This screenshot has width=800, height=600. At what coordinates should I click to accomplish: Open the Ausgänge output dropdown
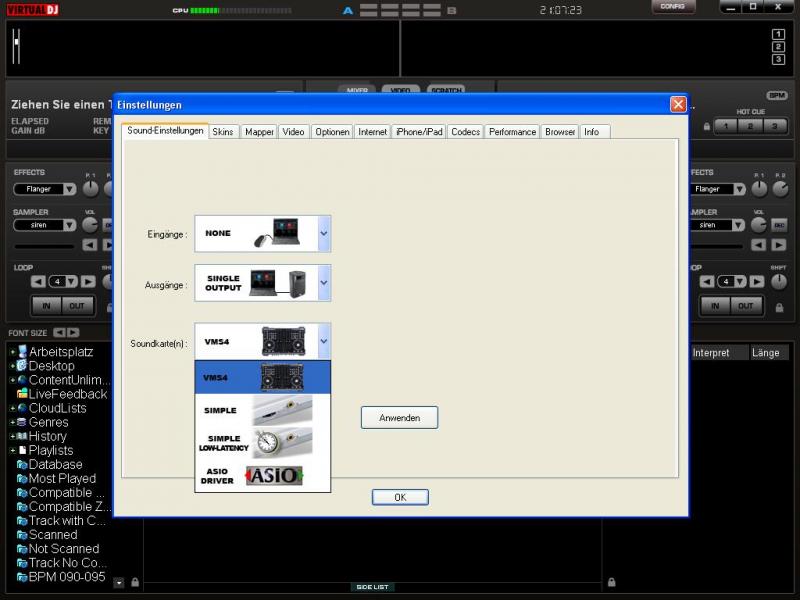tap(323, 283)
